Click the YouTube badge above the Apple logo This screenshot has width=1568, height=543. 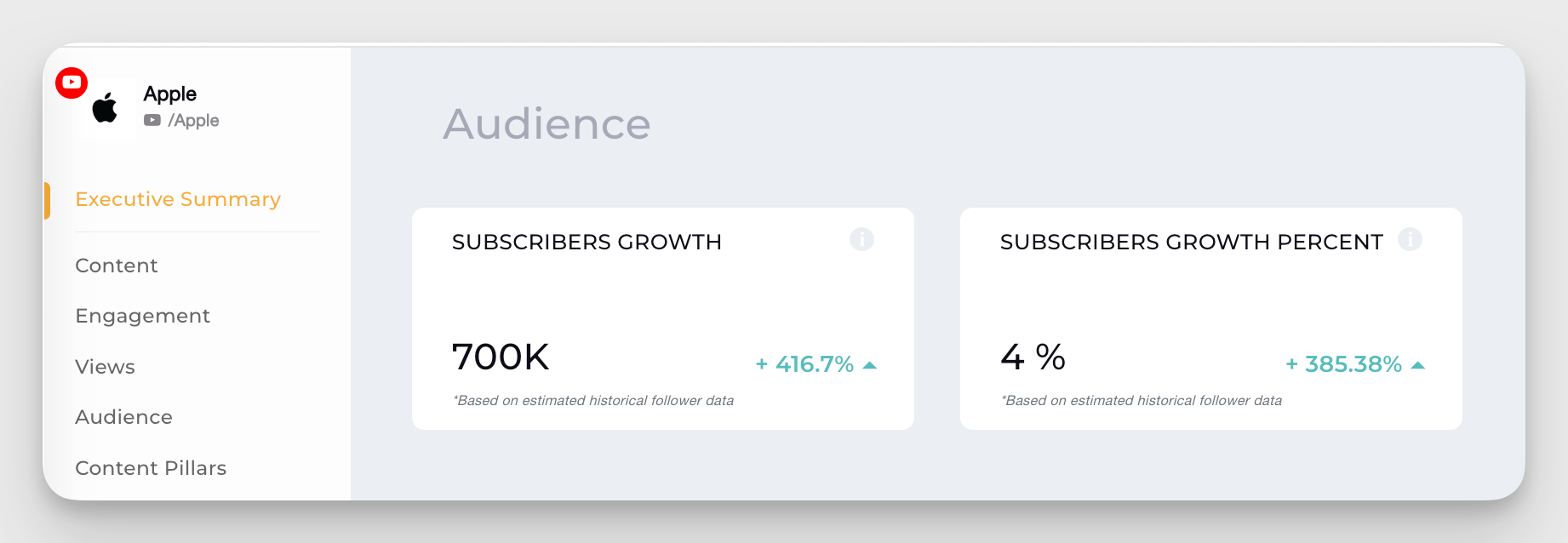tap(72, 83)
